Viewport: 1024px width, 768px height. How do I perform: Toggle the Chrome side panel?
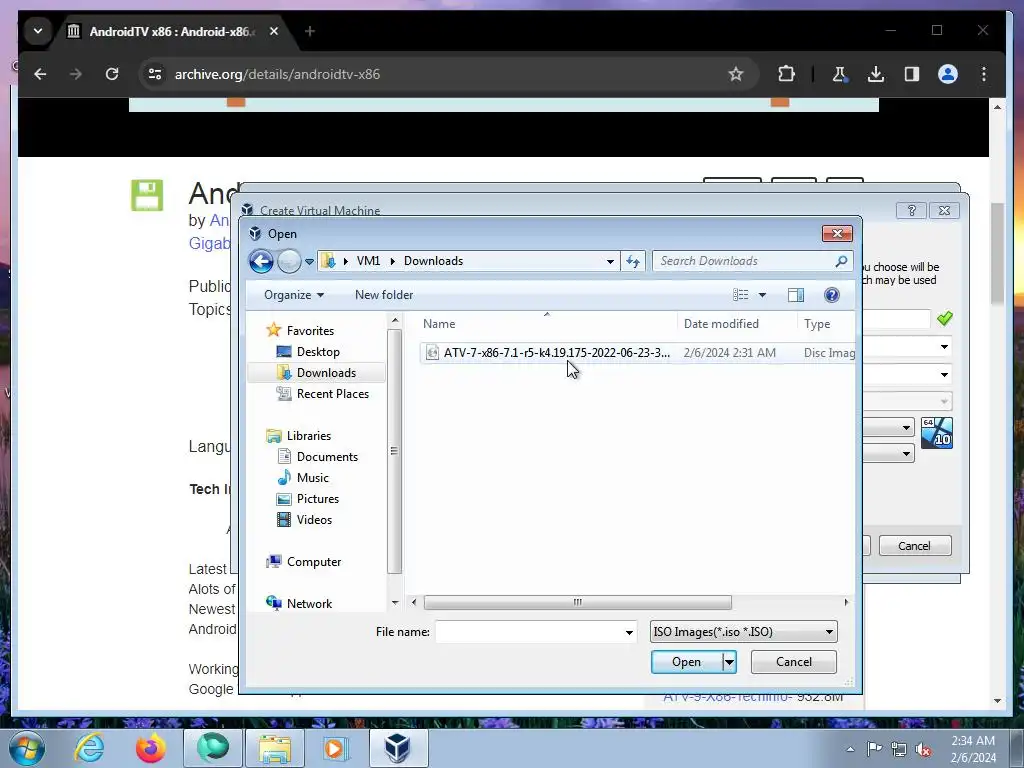coord(912,74)
